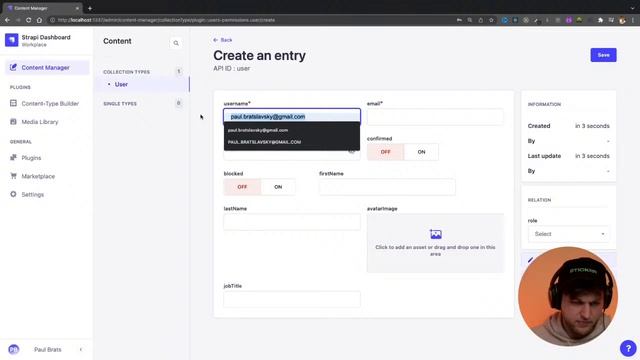The width and height of the screenshot is (640, 360).
Task: Click the PB user avatar
Action: 13,349
